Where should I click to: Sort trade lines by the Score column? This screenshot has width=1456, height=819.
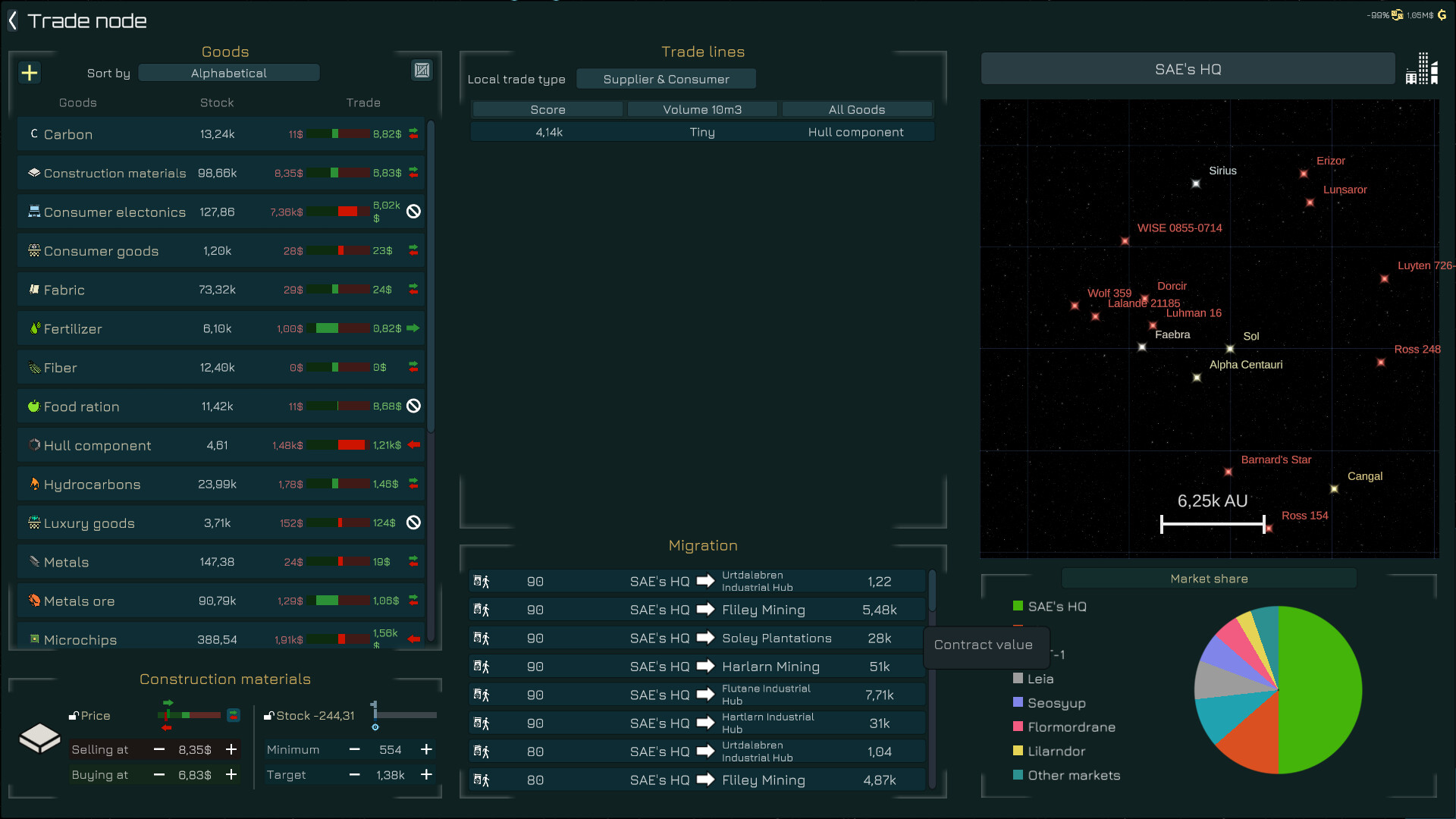[548, 110]
